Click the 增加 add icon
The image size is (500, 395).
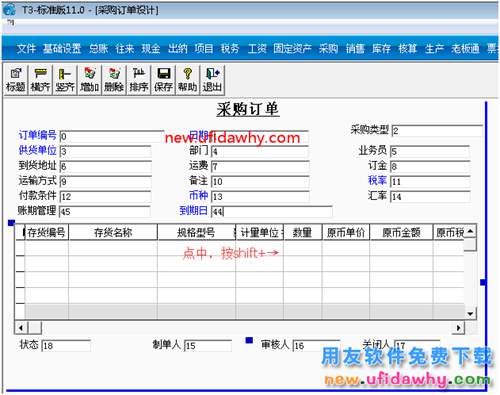pos(90,80)
